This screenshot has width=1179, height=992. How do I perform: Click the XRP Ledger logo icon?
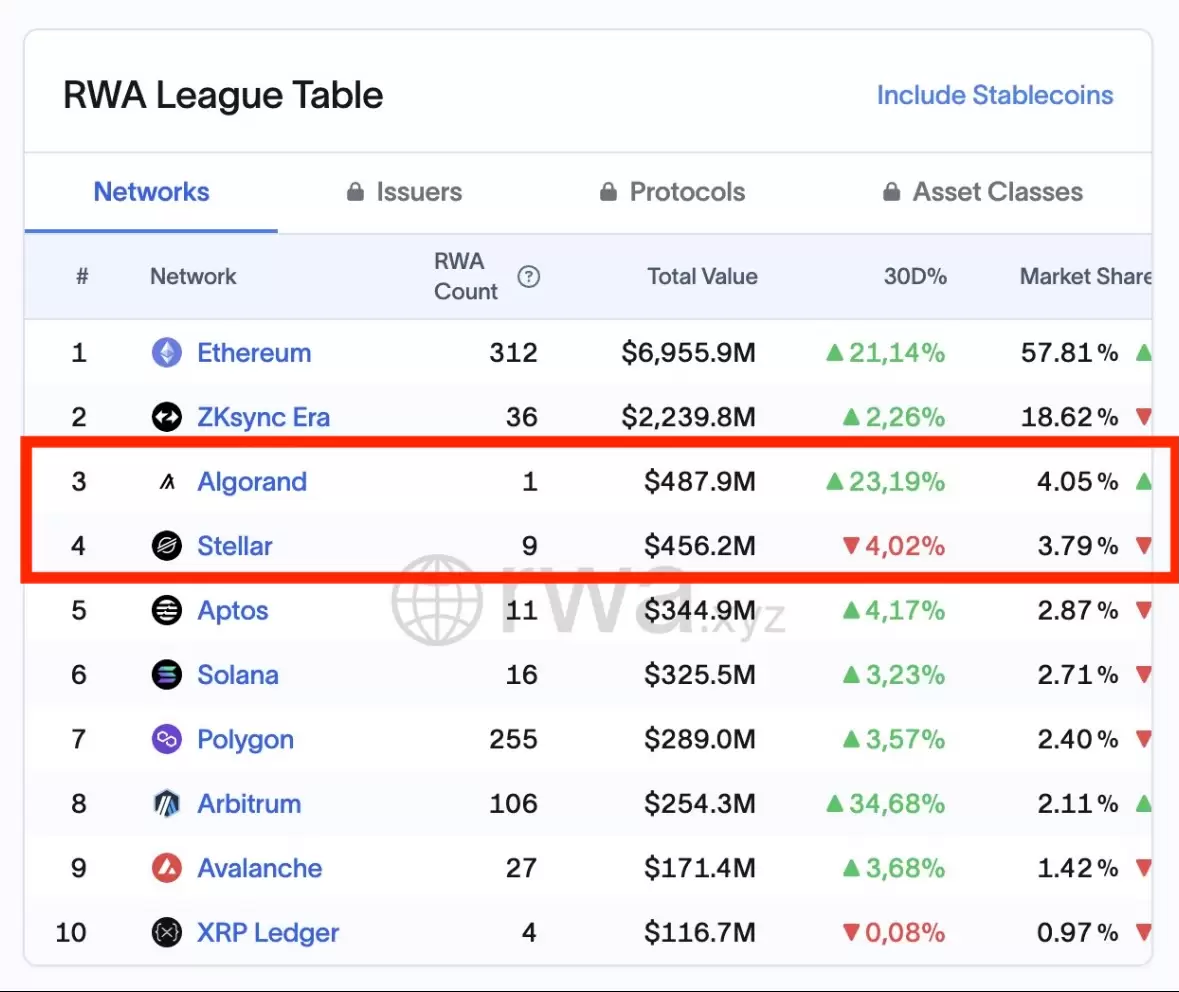coord(167,933)
